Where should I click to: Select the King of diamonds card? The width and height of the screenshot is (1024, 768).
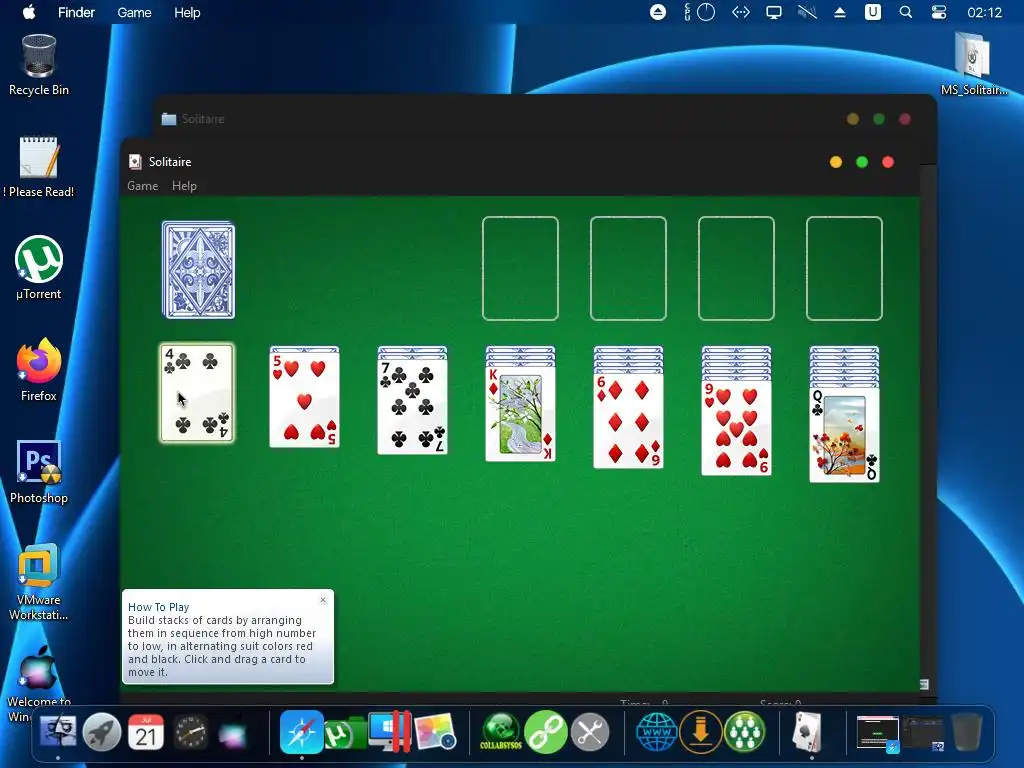[x=520, y=413]
